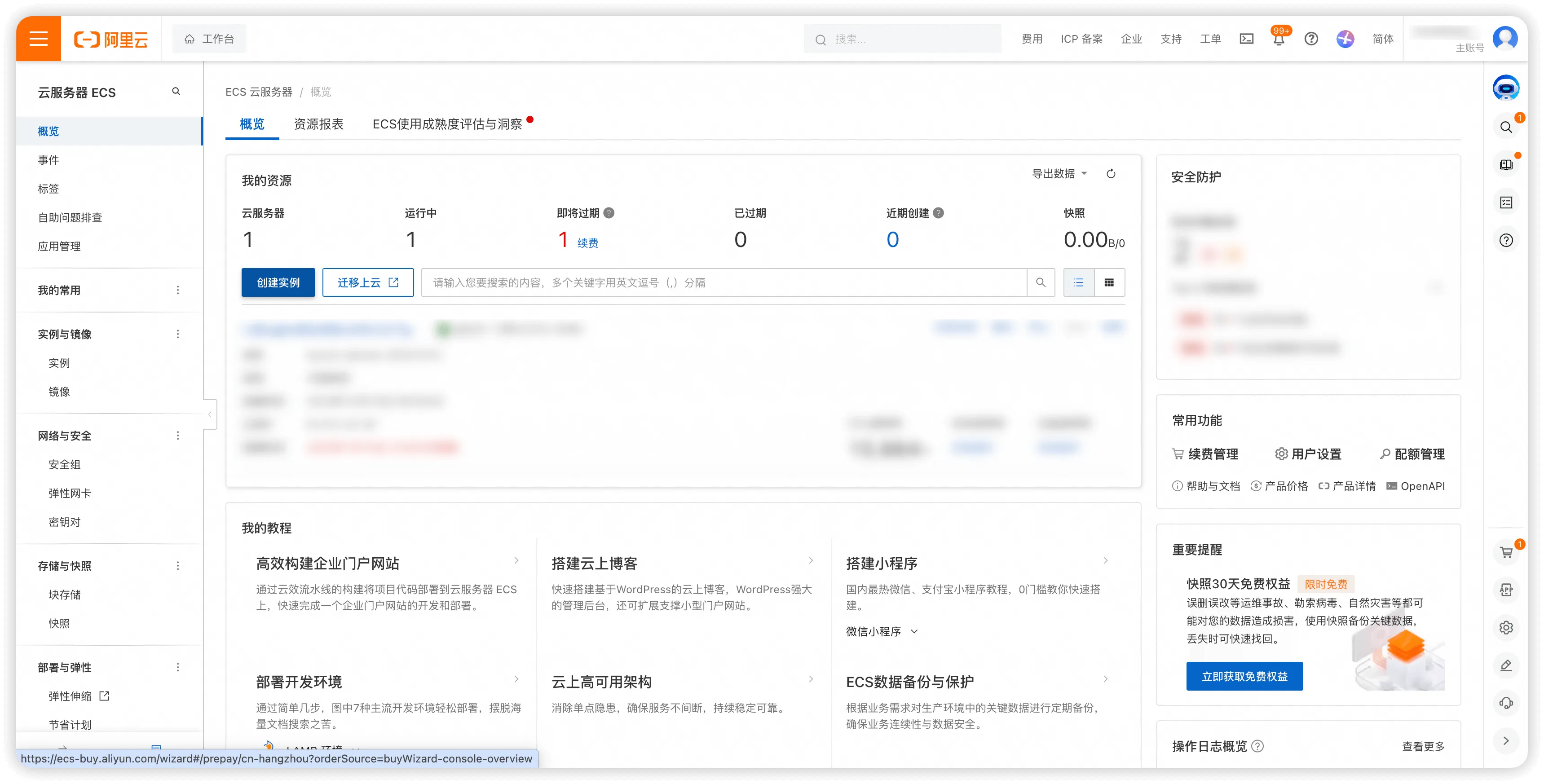Click 查看更多 in 操作日志概览
This screenshot has height=784, width=1544.
(x=1423, y=746)
